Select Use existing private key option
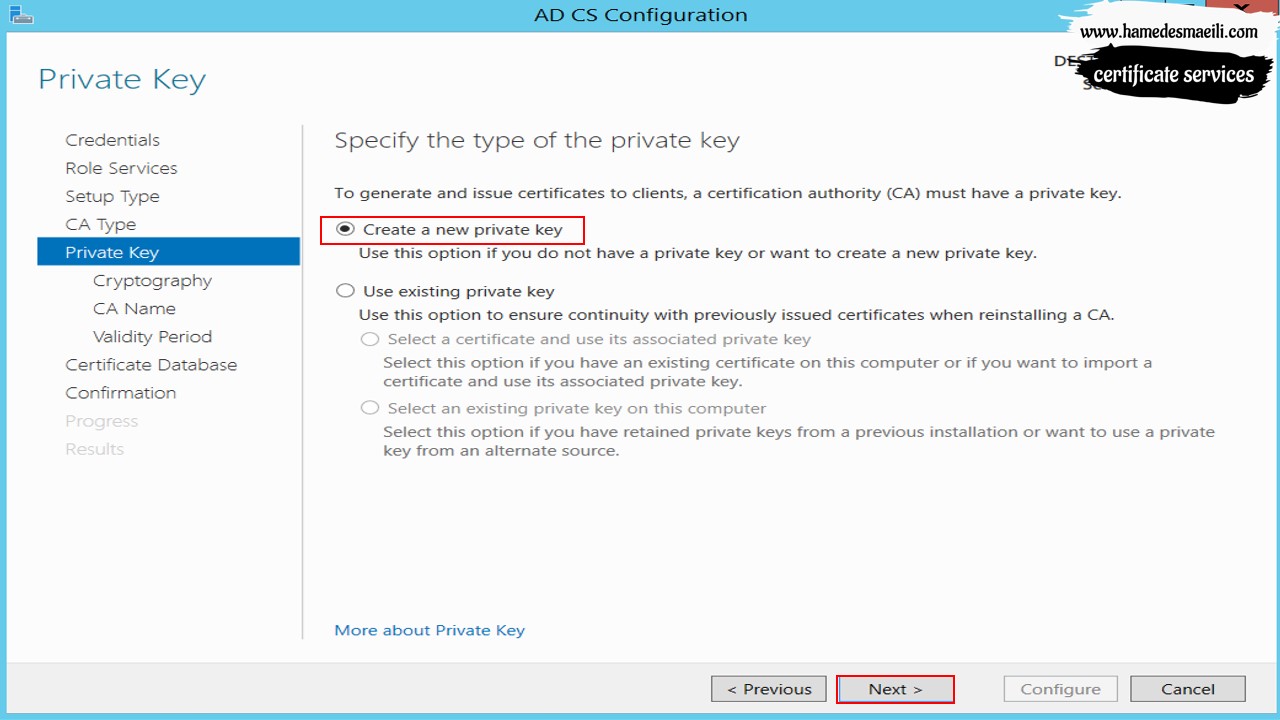 coord(345,291)
